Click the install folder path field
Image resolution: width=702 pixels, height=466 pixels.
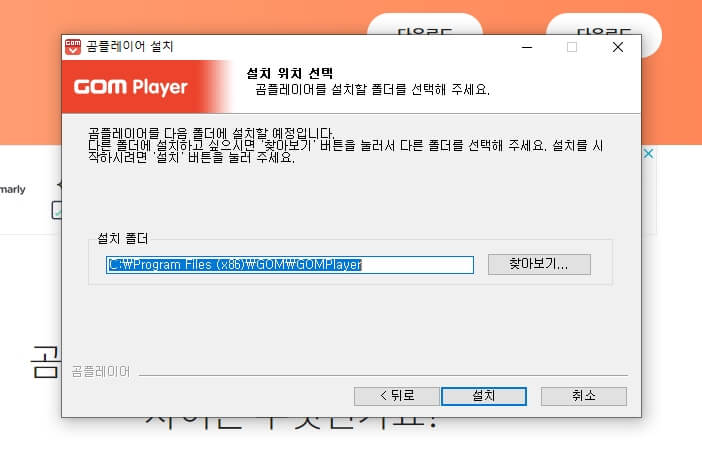click(290, 265)
